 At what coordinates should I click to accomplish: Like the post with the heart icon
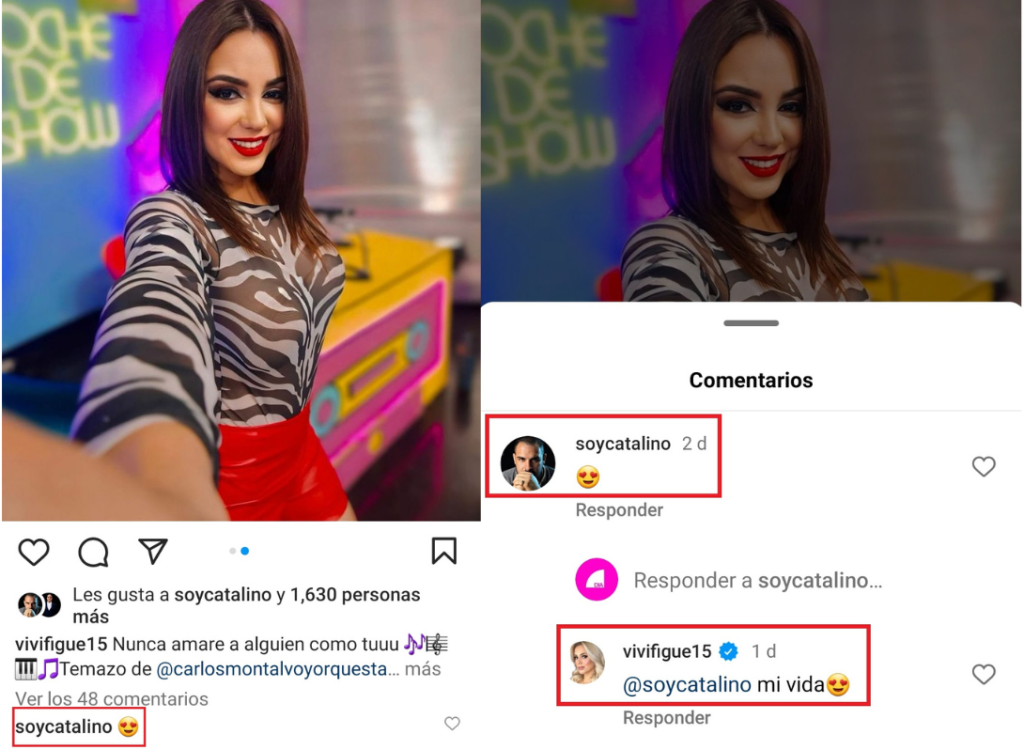(x=33, y=551)
